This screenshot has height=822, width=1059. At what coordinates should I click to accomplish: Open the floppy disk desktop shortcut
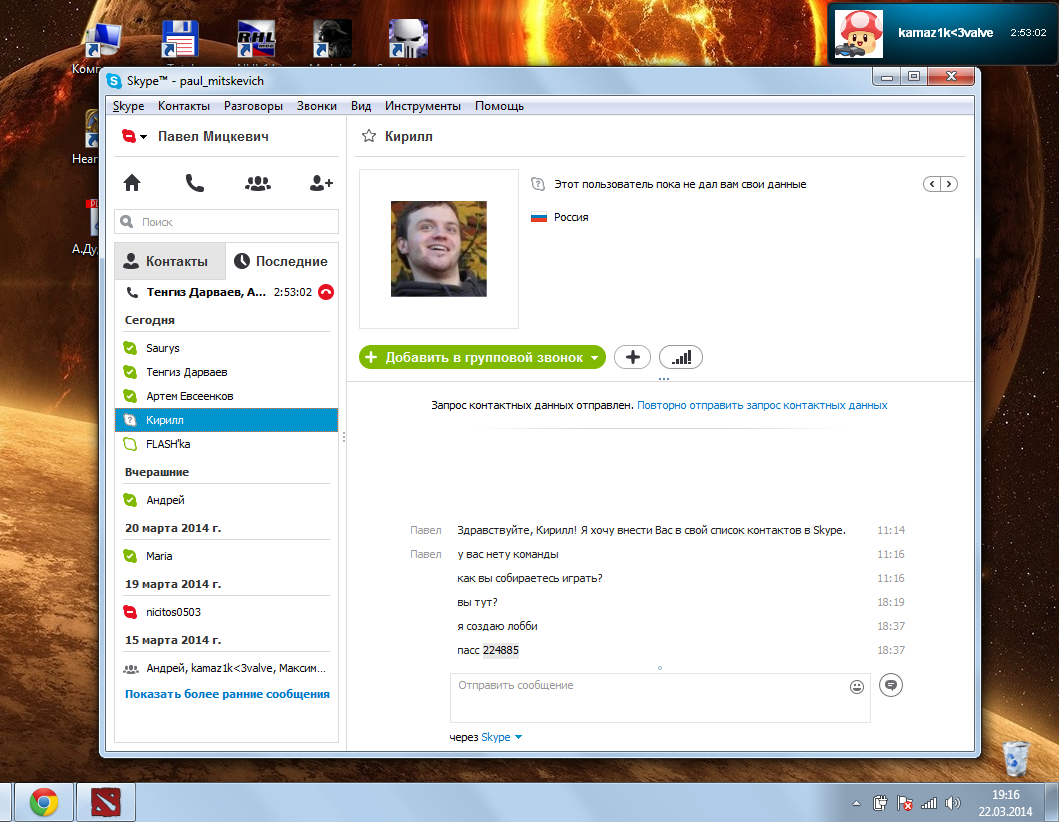coord(180,39)
